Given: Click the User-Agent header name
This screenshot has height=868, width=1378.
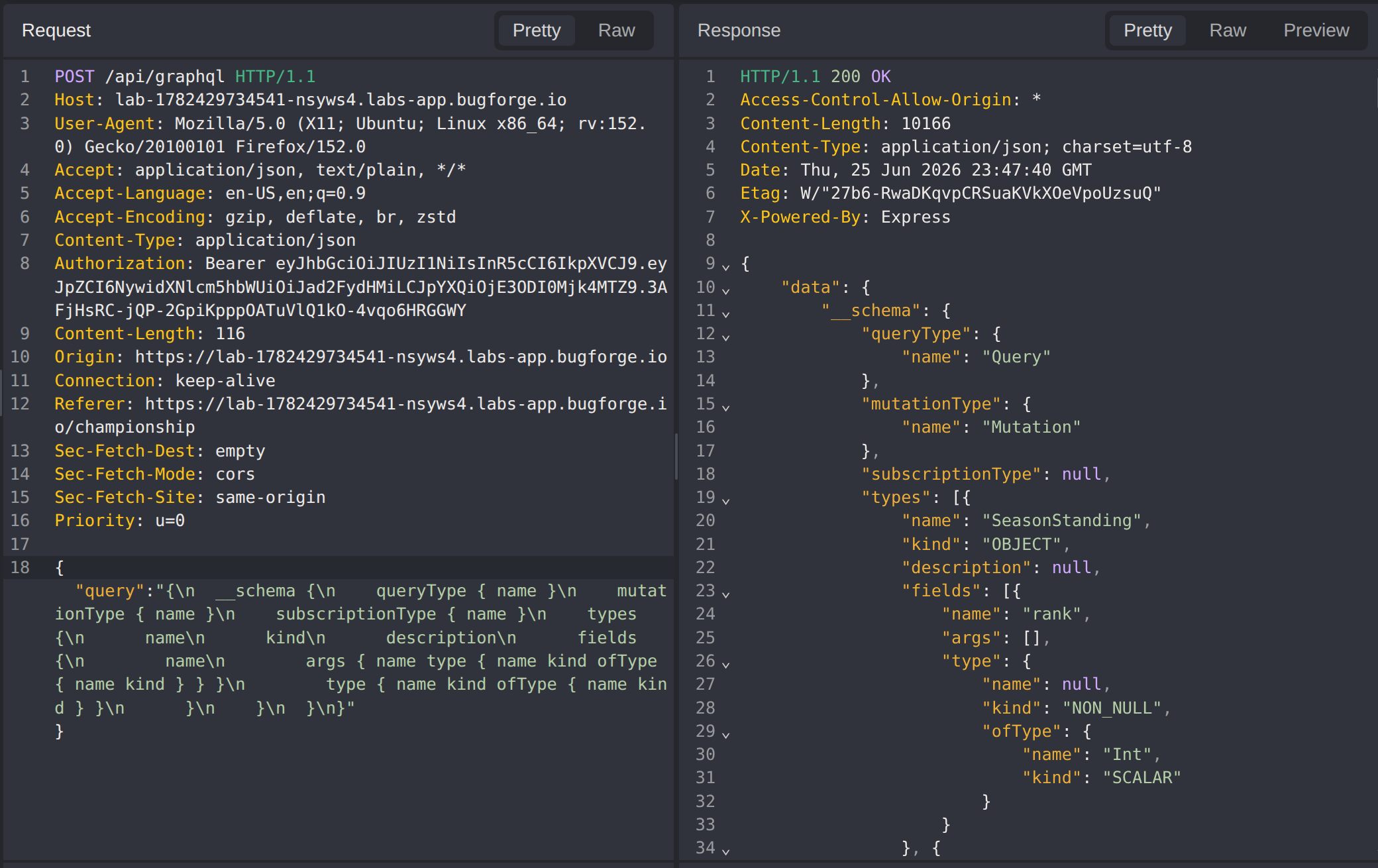Looking at the screenshot, I should pyautogui.click(x=104, y=123).
